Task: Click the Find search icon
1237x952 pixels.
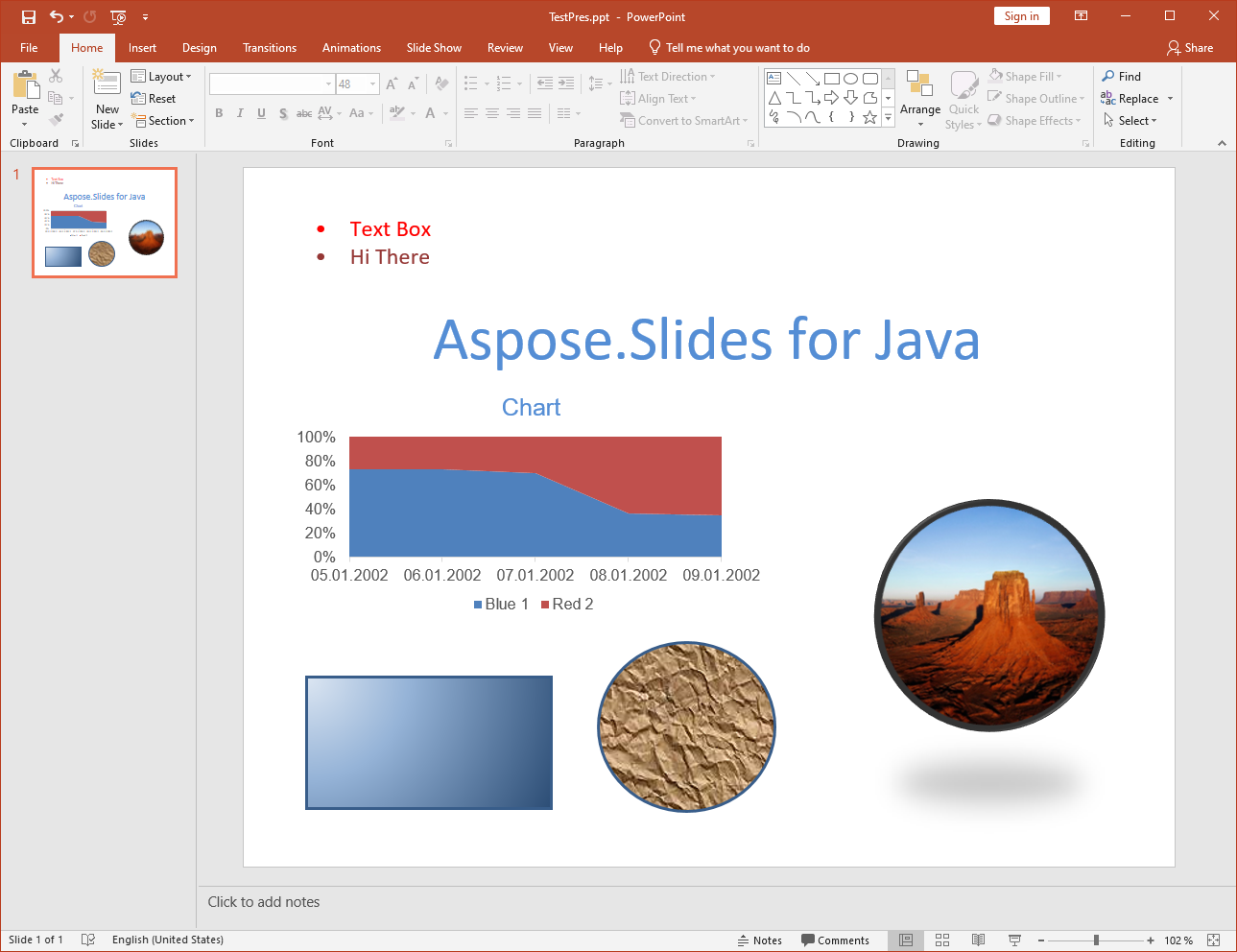Action: click(x=1108, y=77)
